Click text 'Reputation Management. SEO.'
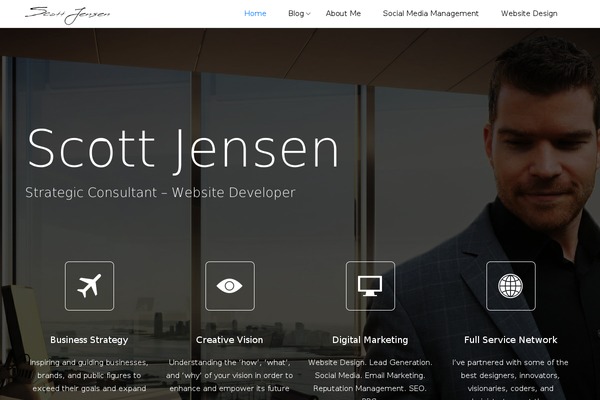The width and height of the screenshot is (600, 400). [370, 389]
